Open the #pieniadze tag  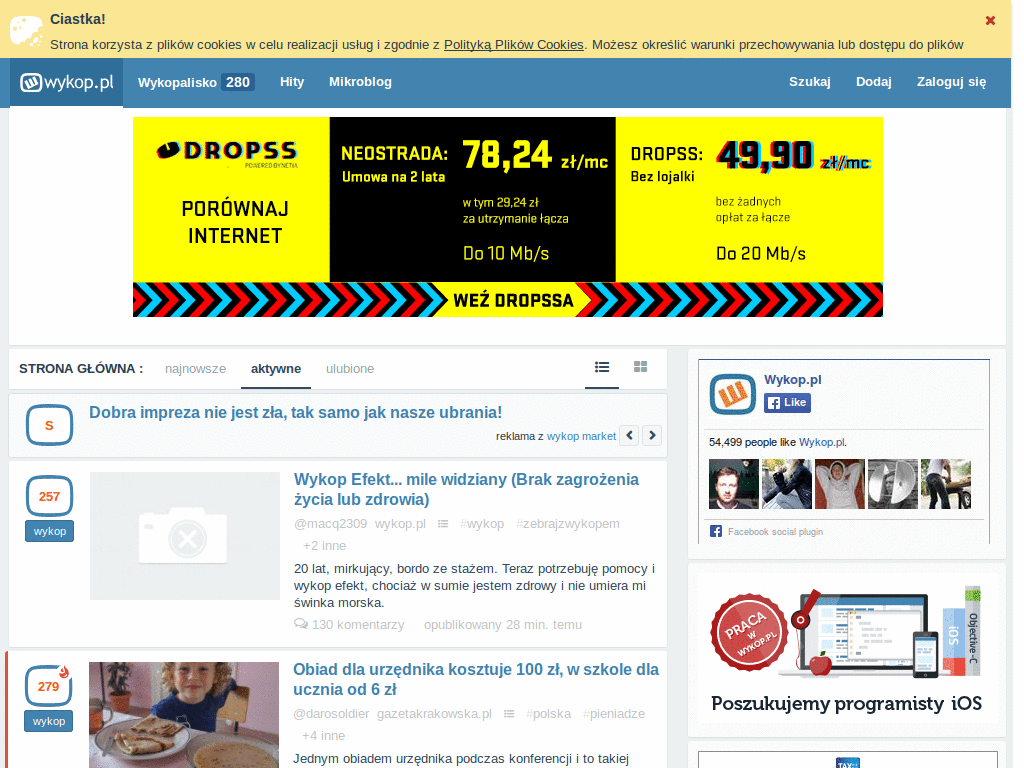click(614, 714)
